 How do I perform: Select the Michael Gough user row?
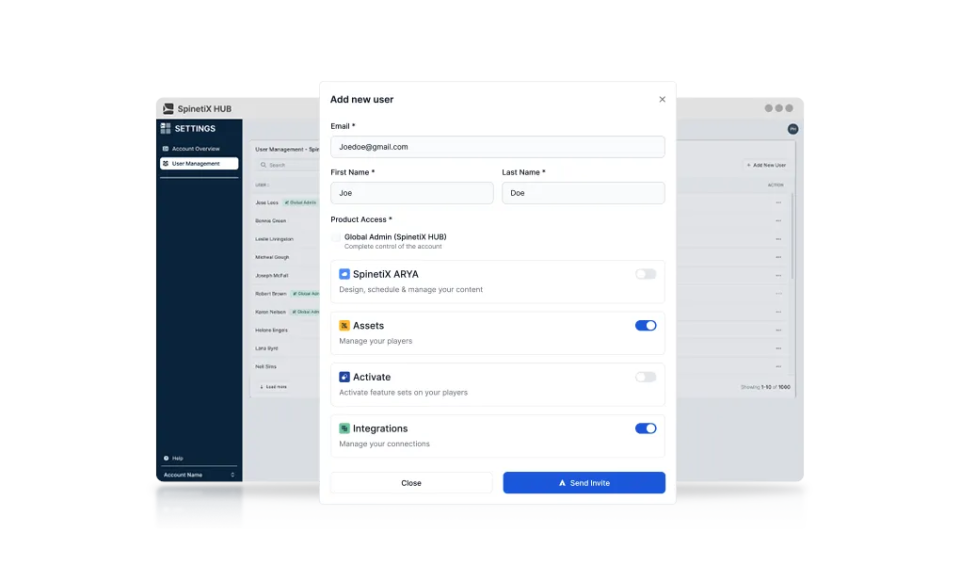287,257
